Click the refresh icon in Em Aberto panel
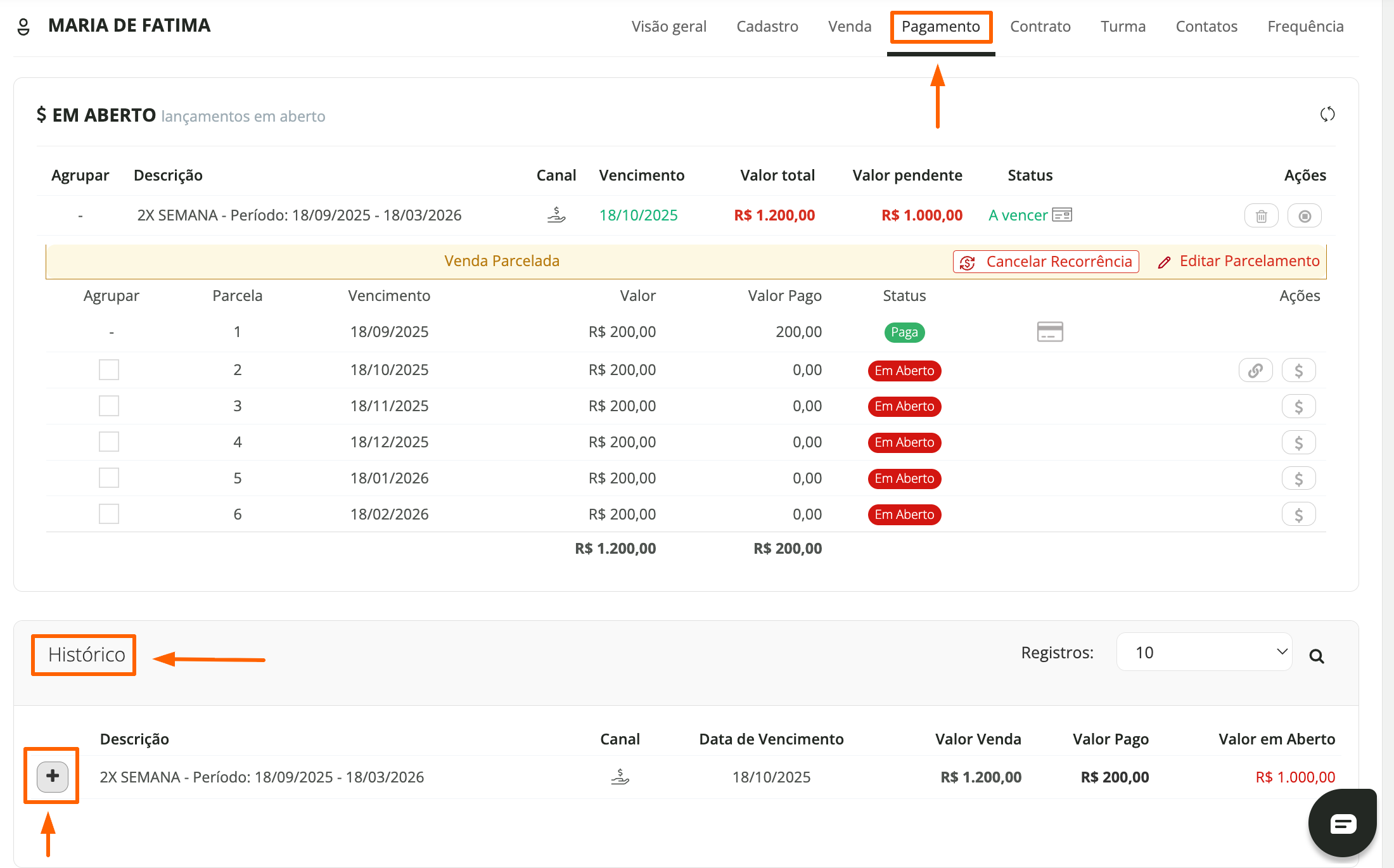1394x868 pixels. (1327, 115)
